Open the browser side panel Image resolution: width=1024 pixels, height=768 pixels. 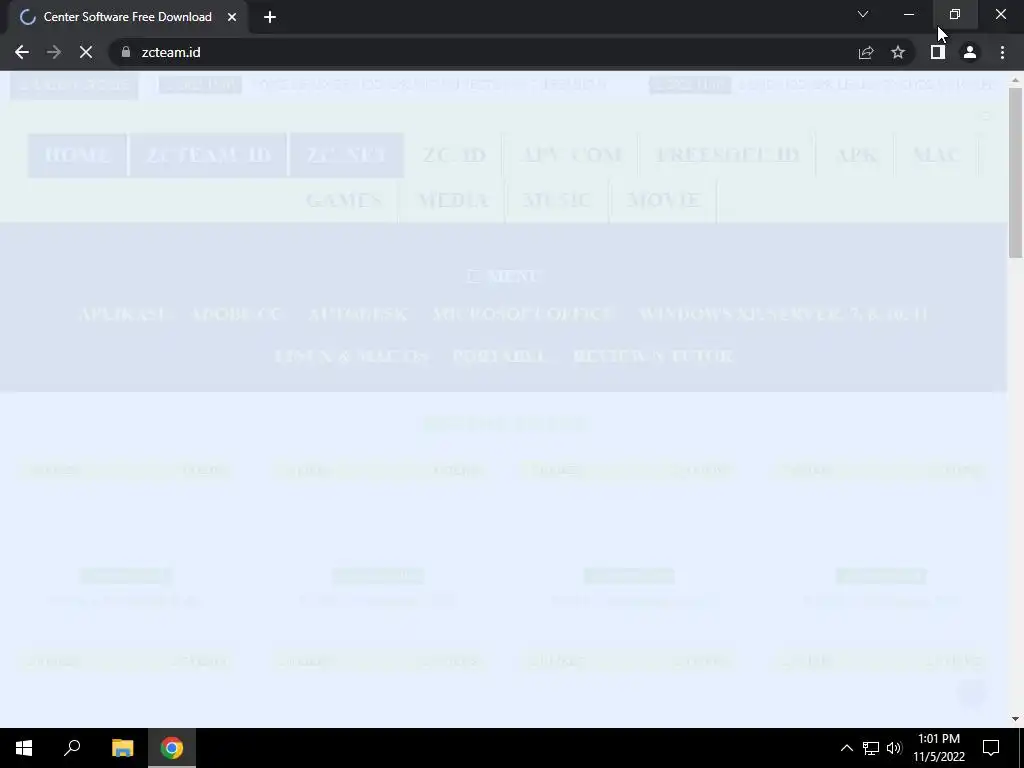[938, 52]
